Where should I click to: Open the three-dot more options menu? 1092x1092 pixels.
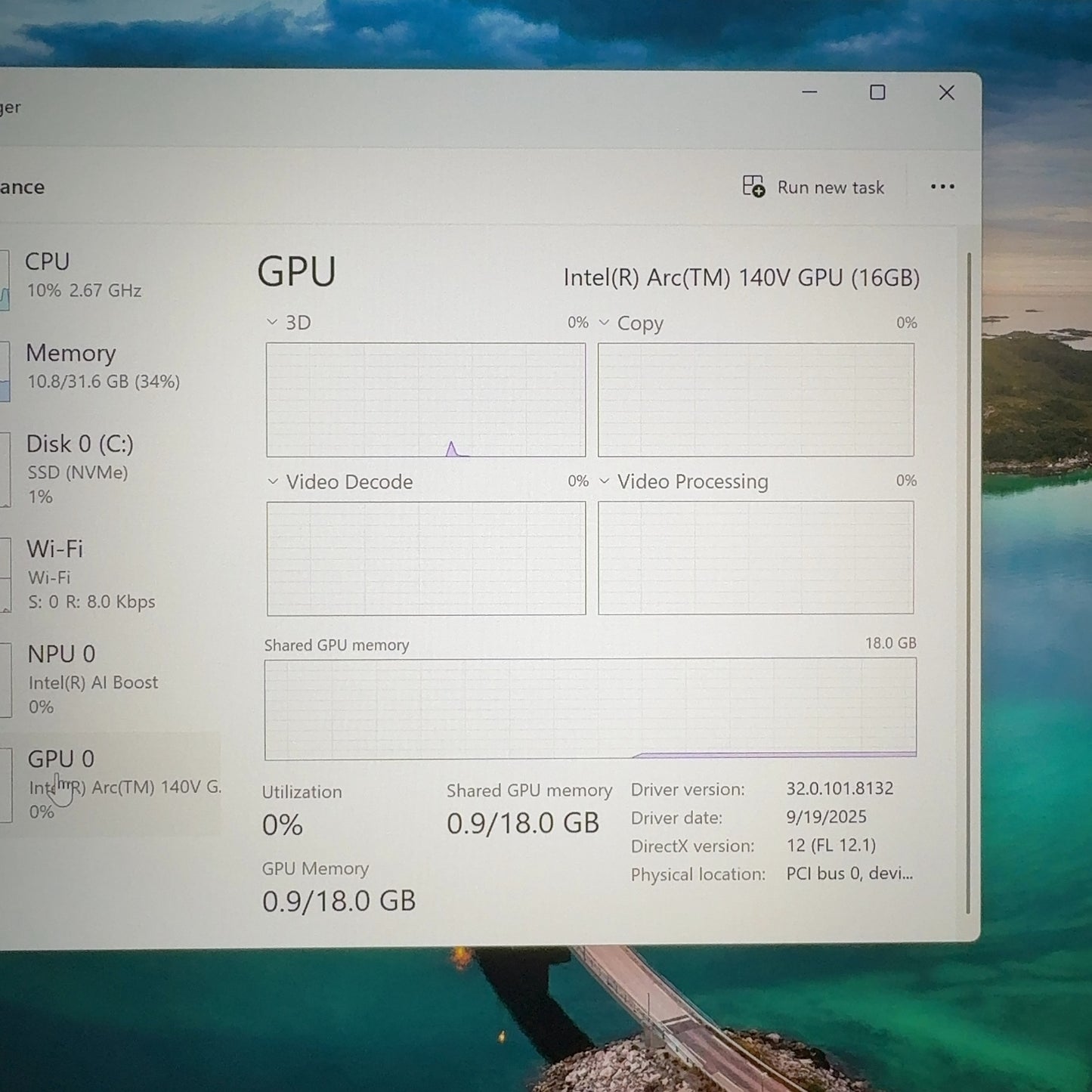coord(942,187)
